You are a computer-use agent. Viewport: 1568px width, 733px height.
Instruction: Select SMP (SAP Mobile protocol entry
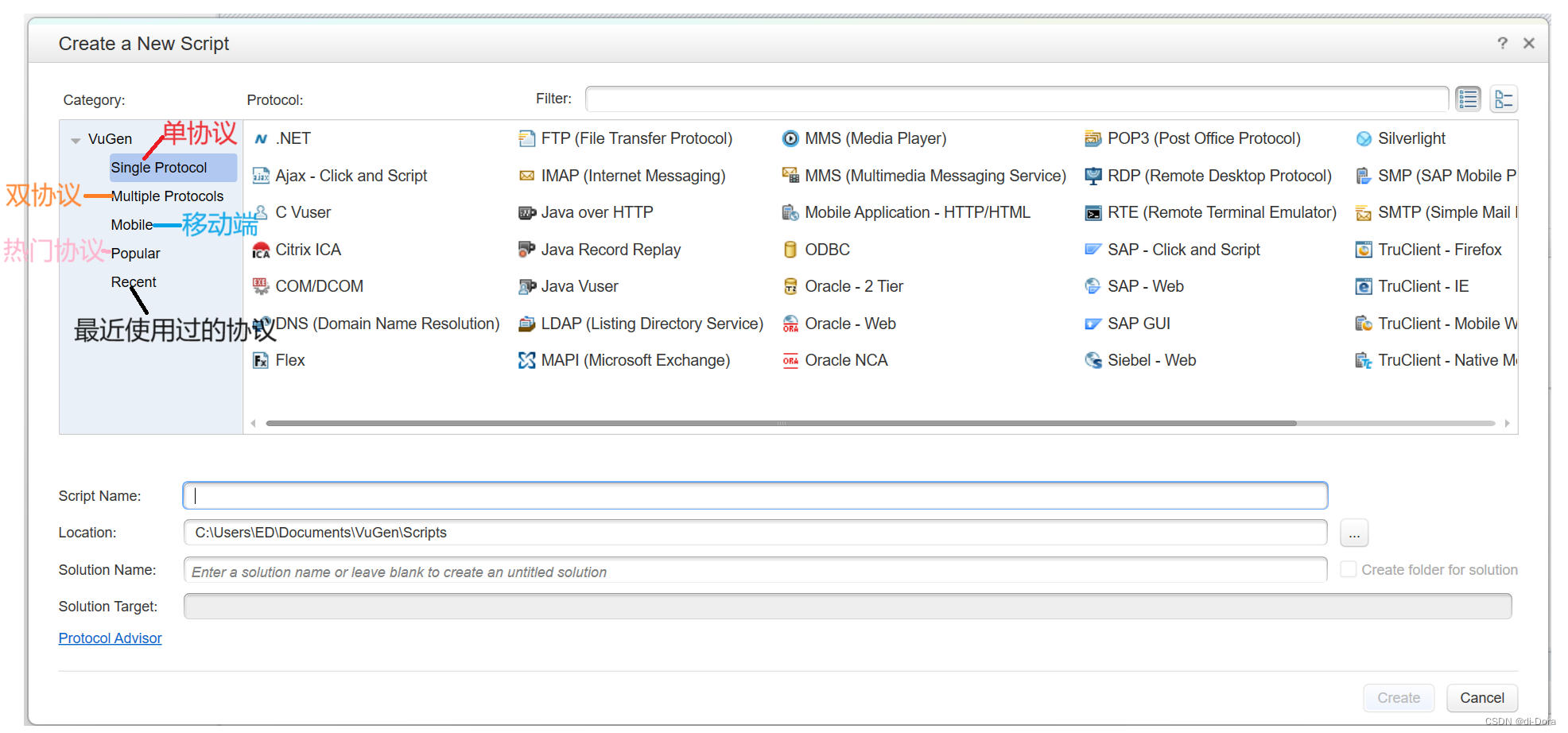[x=1447, y=176]
